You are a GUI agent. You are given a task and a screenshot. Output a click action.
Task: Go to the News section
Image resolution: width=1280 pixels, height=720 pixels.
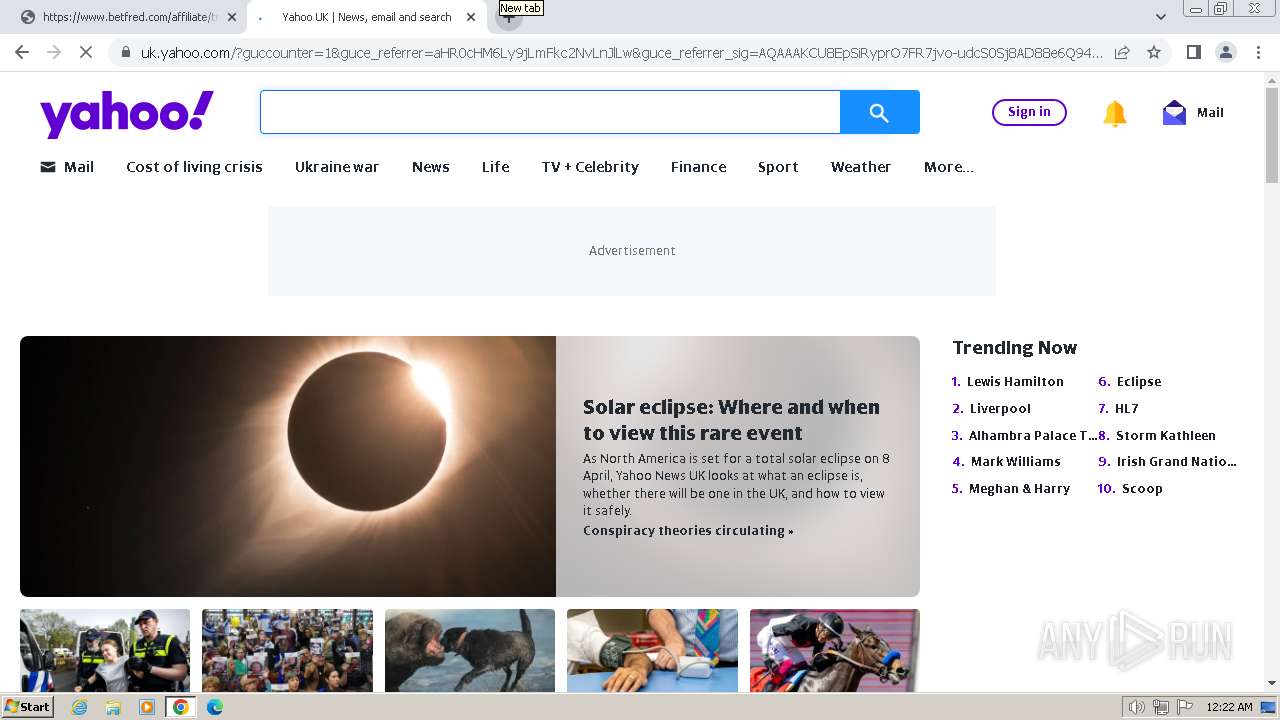coord(431,167)
